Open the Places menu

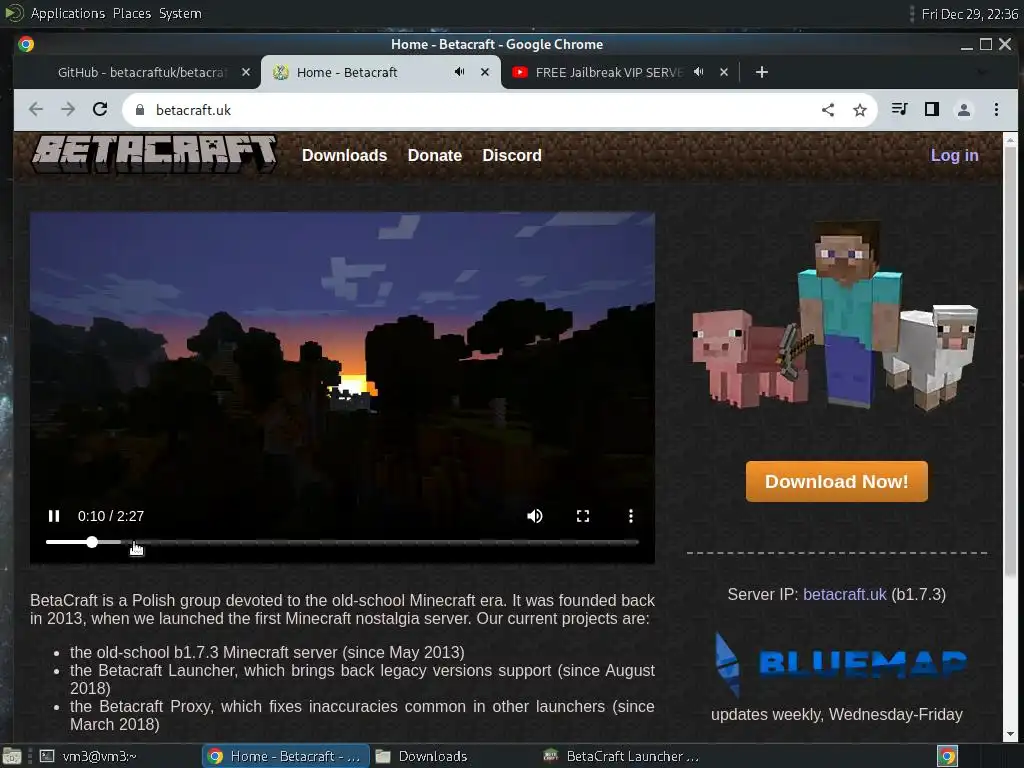pos(131,13)
